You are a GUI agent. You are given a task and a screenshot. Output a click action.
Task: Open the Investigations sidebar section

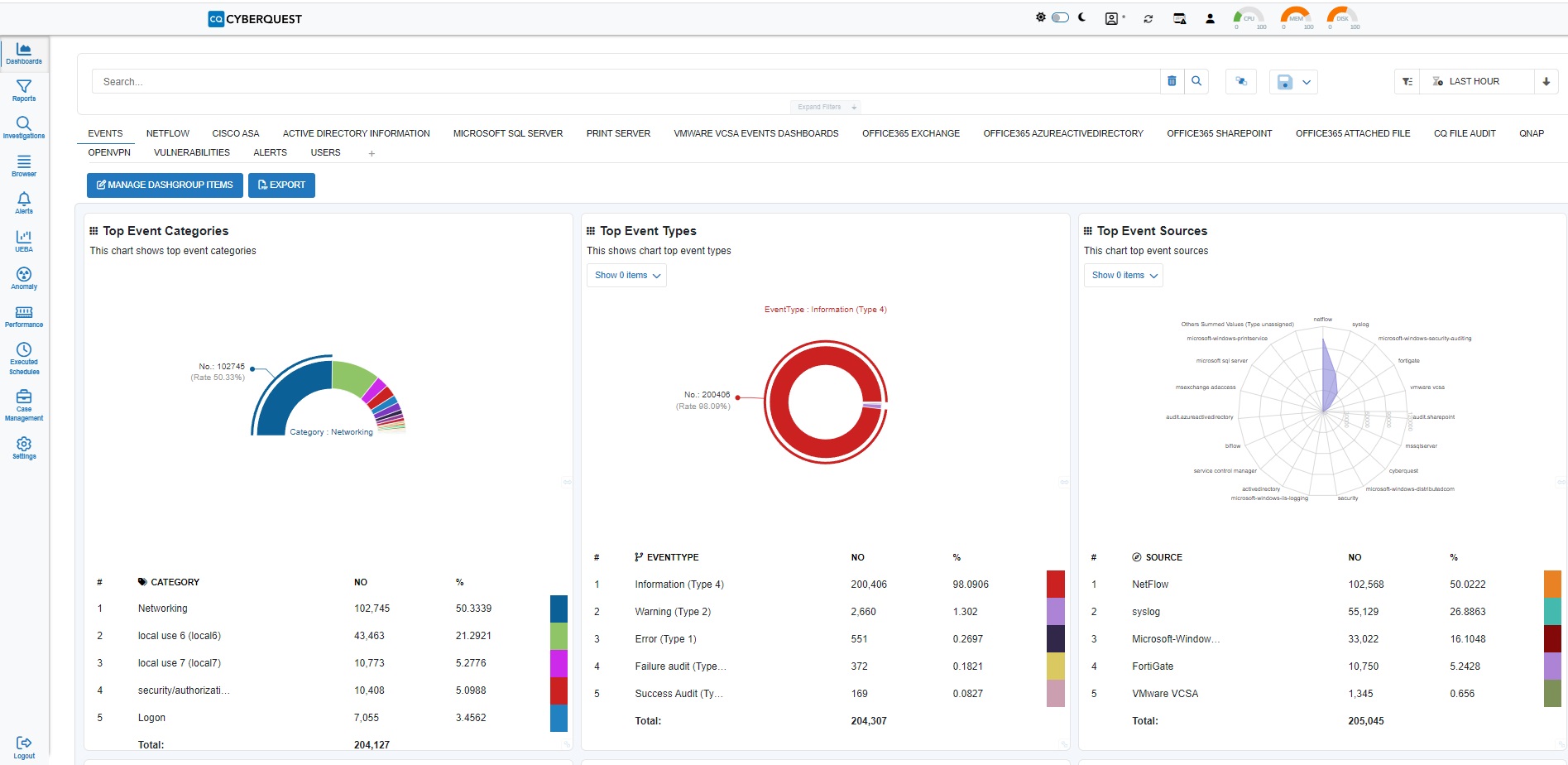click(24, 127)
